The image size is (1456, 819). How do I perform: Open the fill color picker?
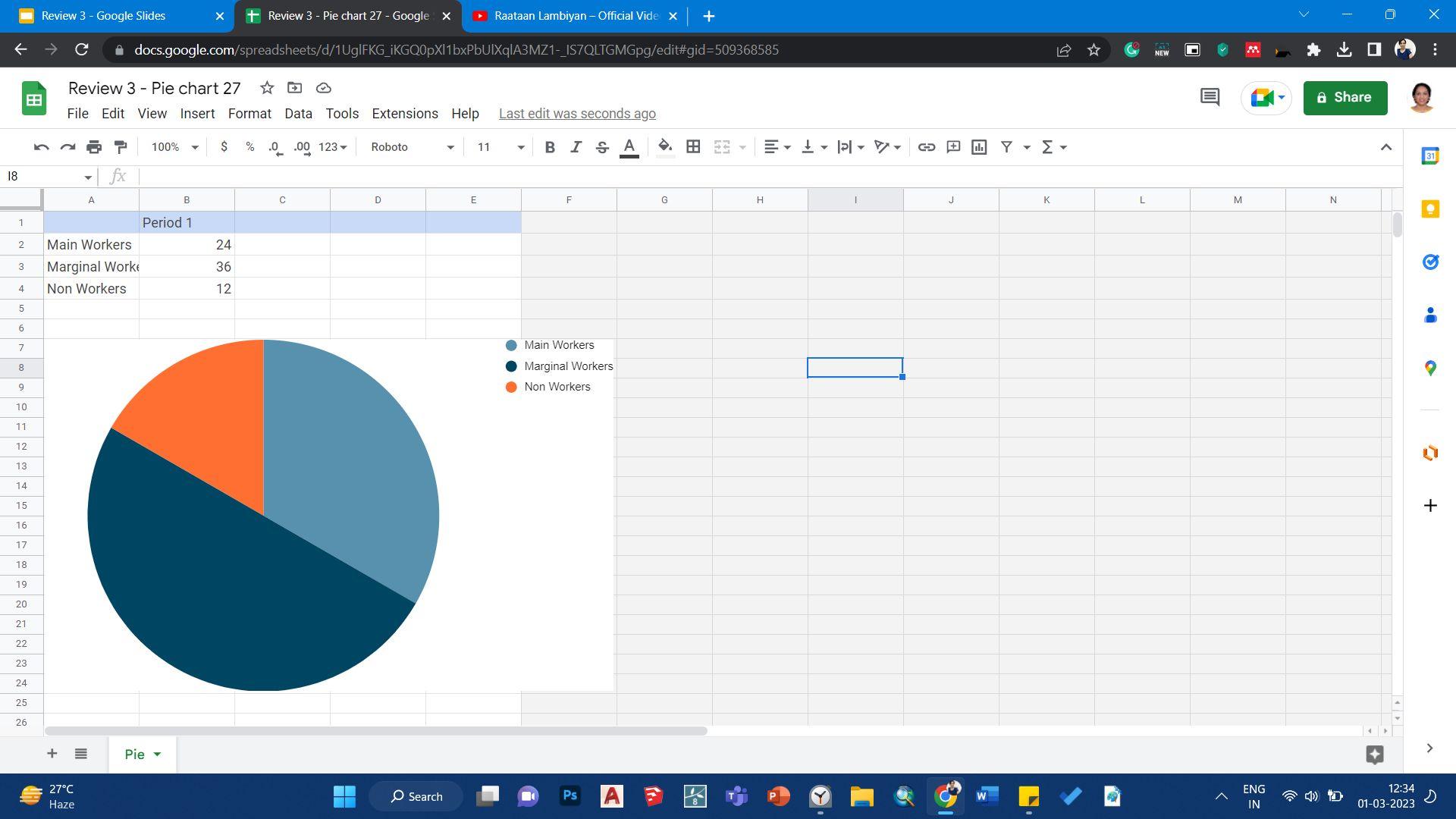pyautogui.click(x=665, y=147)
